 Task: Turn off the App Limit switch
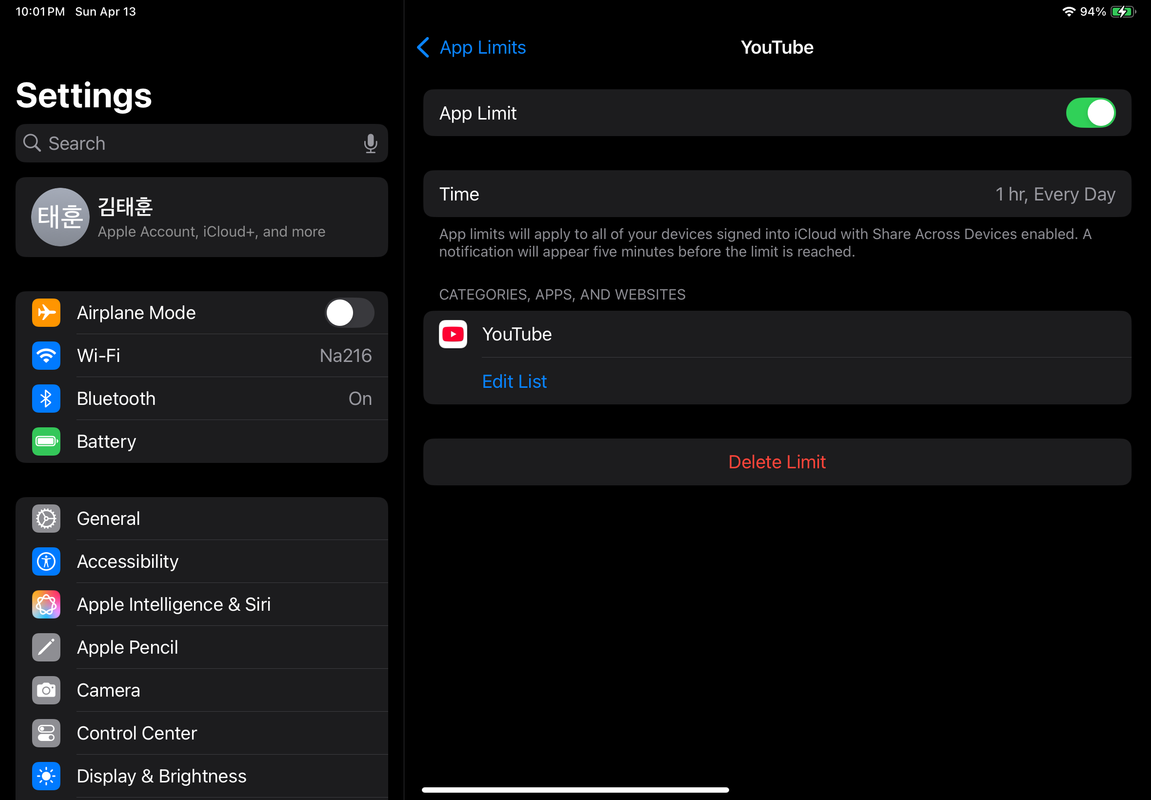point(1090,113)
